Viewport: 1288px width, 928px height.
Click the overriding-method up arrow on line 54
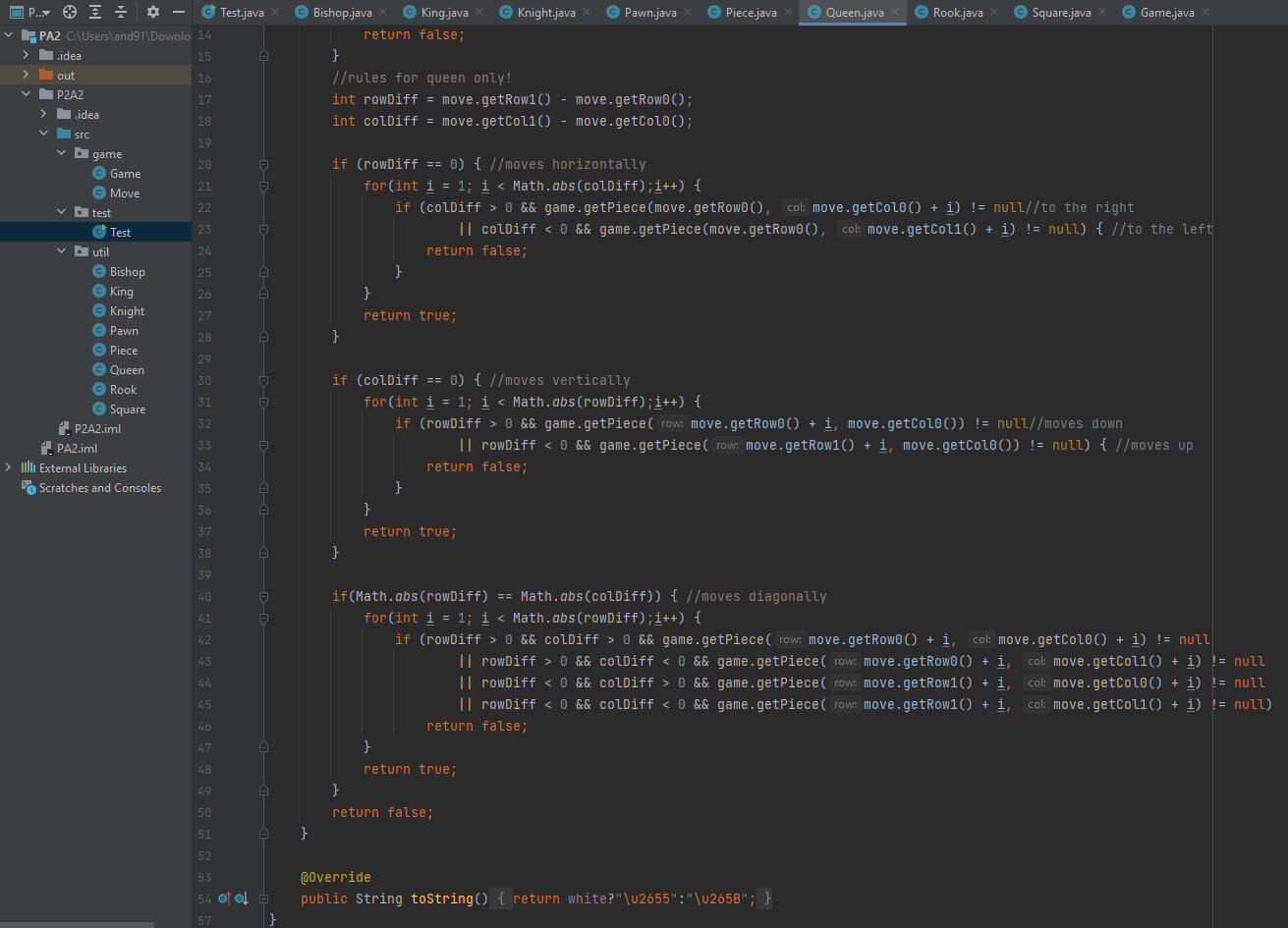click(x=227, y=899)
